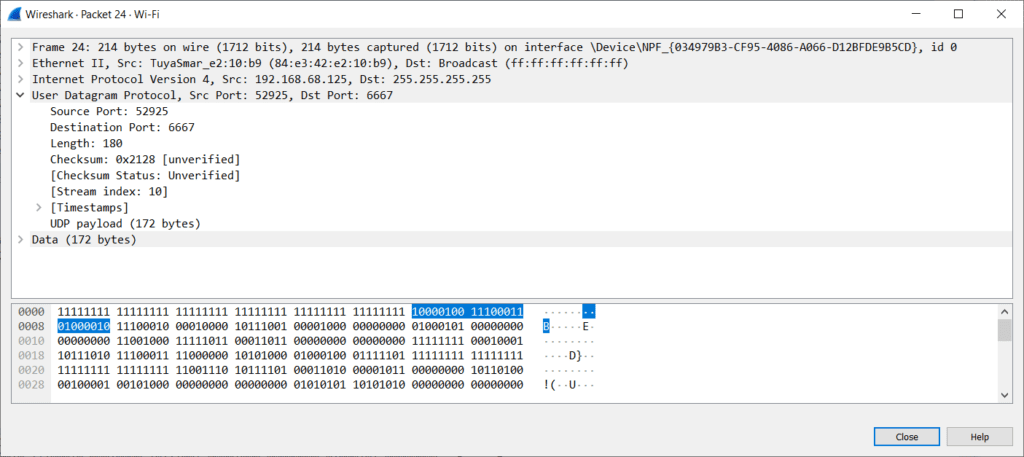The image size is (1024, 457).
Task: Select the Source Port: 52925 field
Action: [109, 111]
